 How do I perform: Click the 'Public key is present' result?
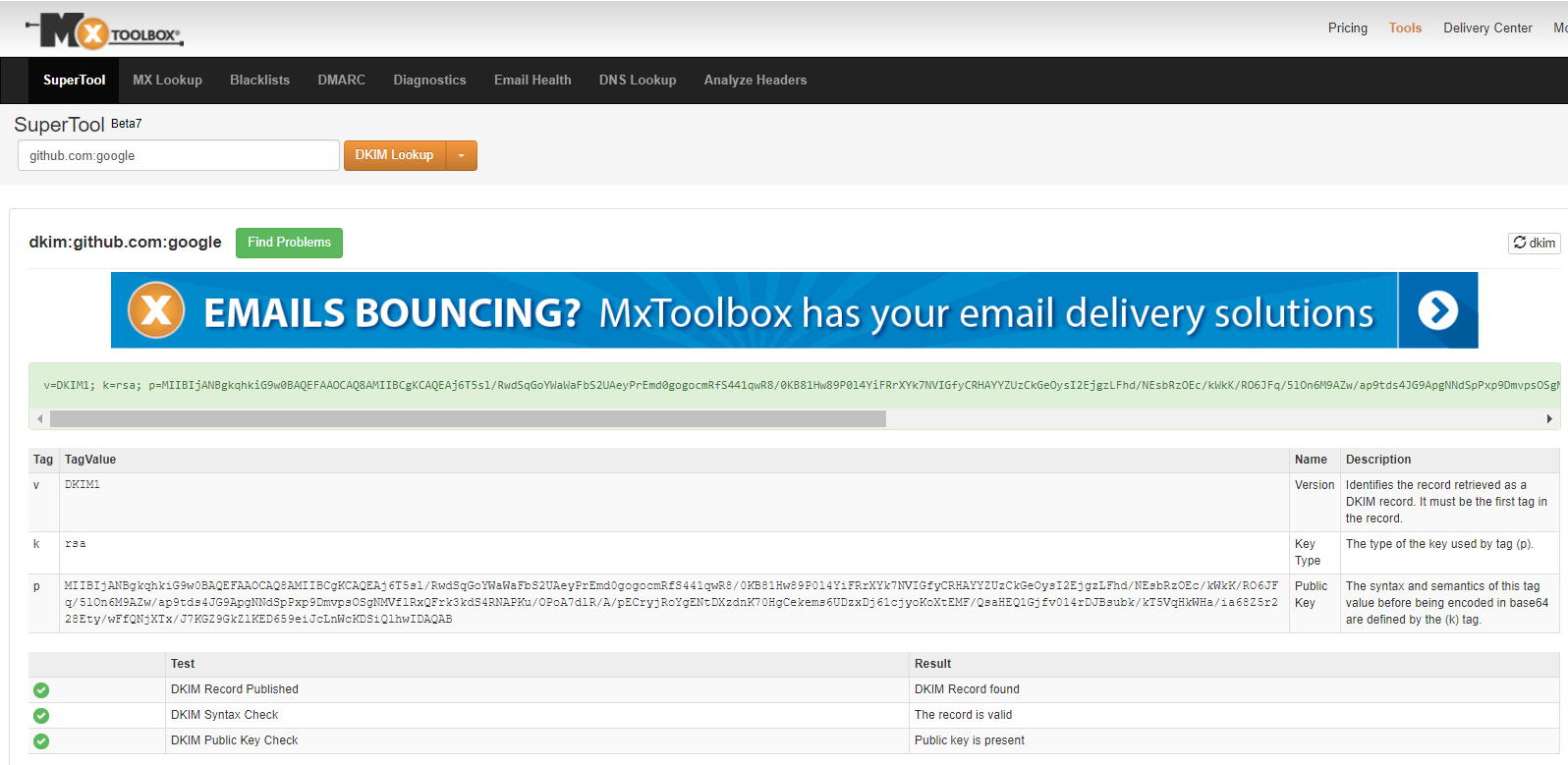click(x=969, y=740)
